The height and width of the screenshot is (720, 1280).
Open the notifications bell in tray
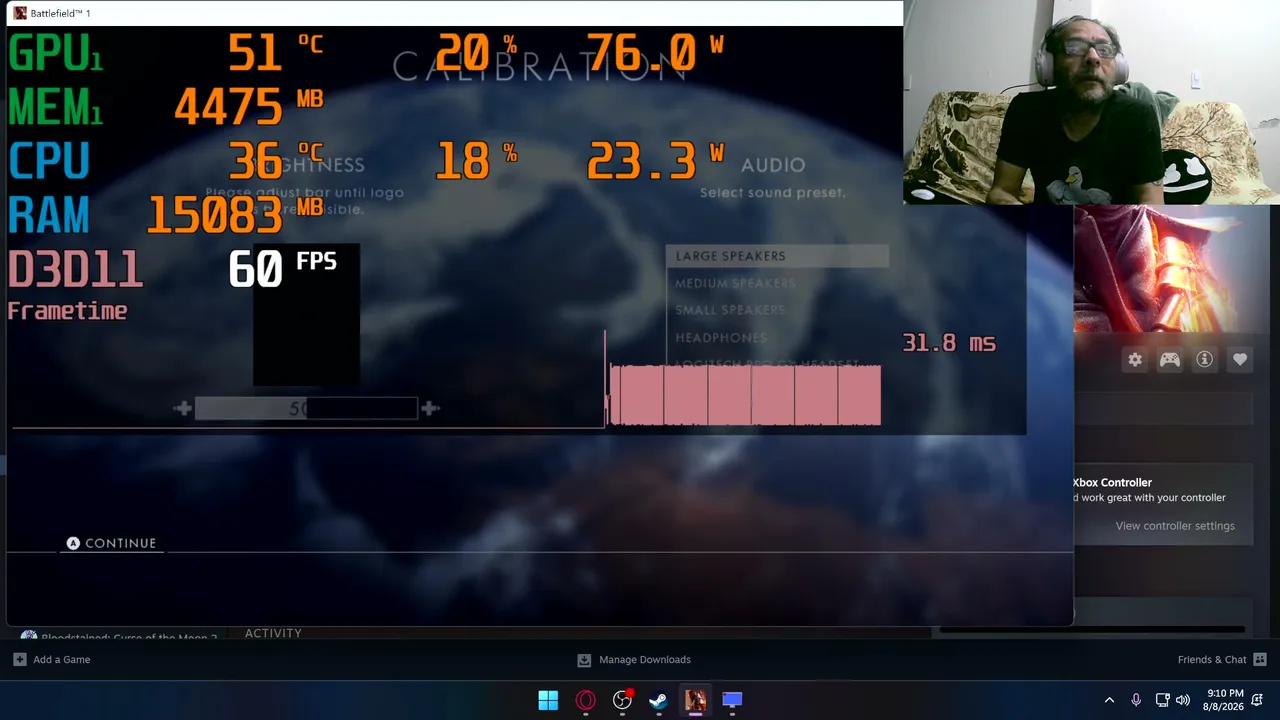[1259, 700]
